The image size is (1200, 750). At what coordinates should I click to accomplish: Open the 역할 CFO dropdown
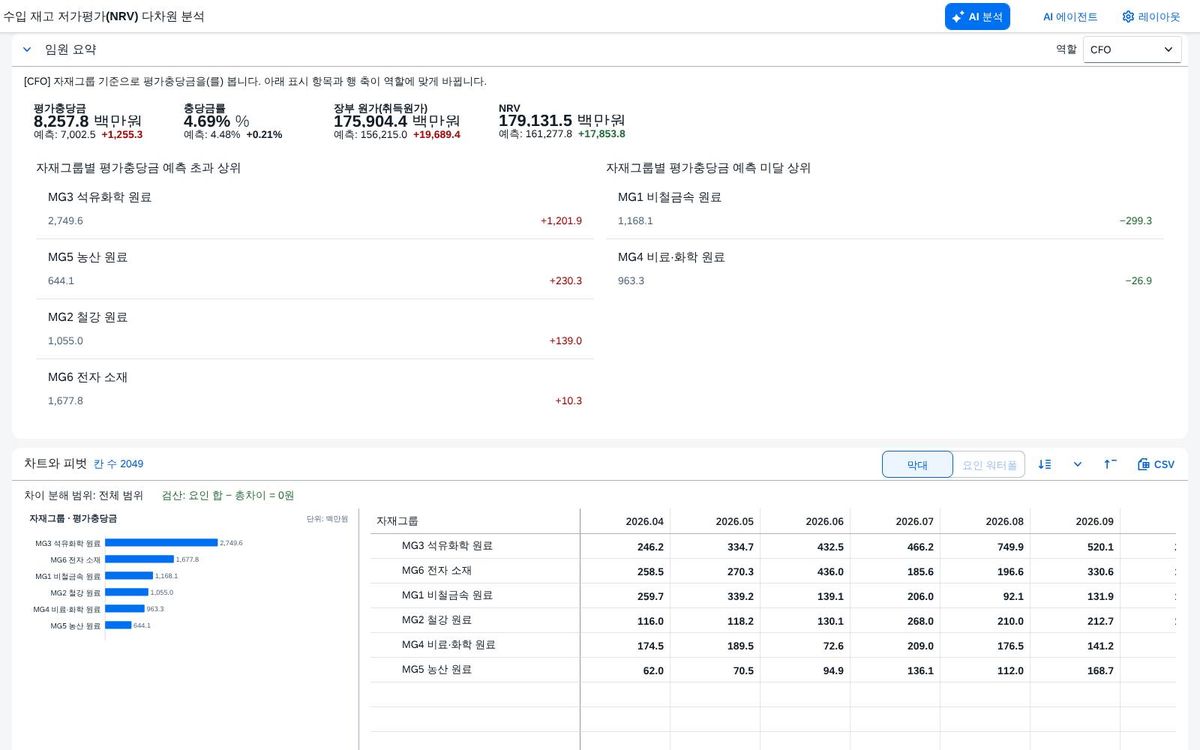[1132, 49]
